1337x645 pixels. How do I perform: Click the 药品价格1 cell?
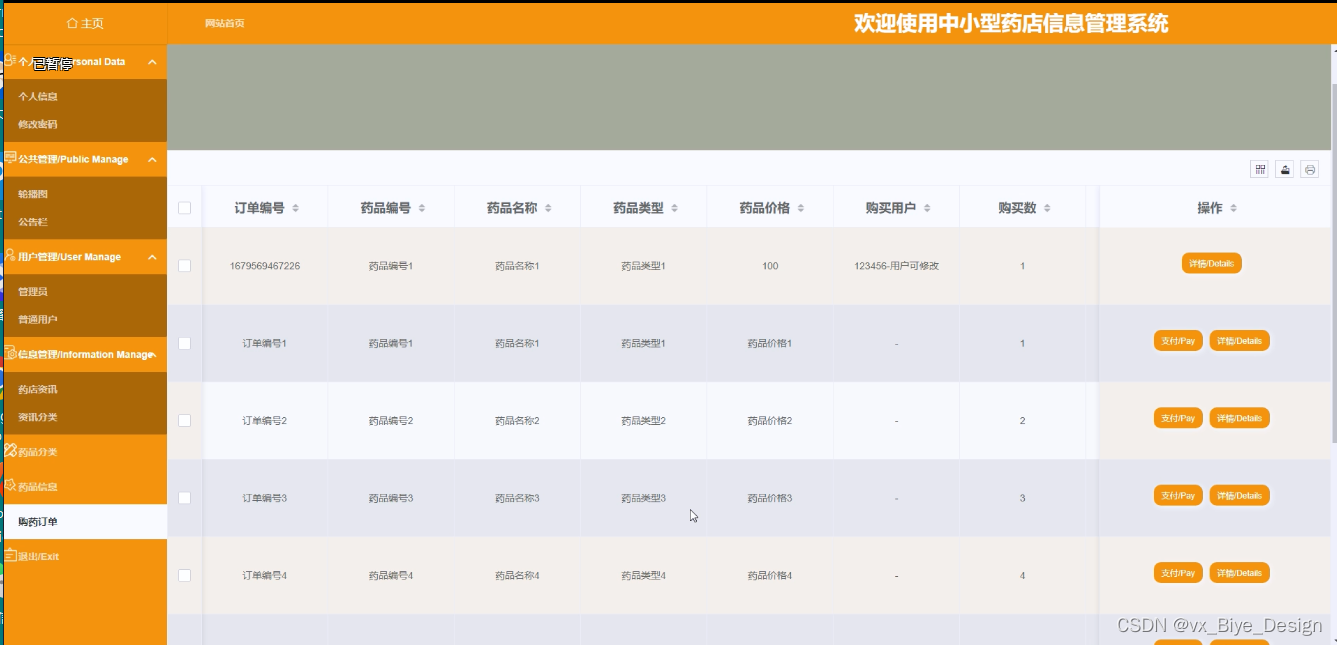[x=770, y=343]
